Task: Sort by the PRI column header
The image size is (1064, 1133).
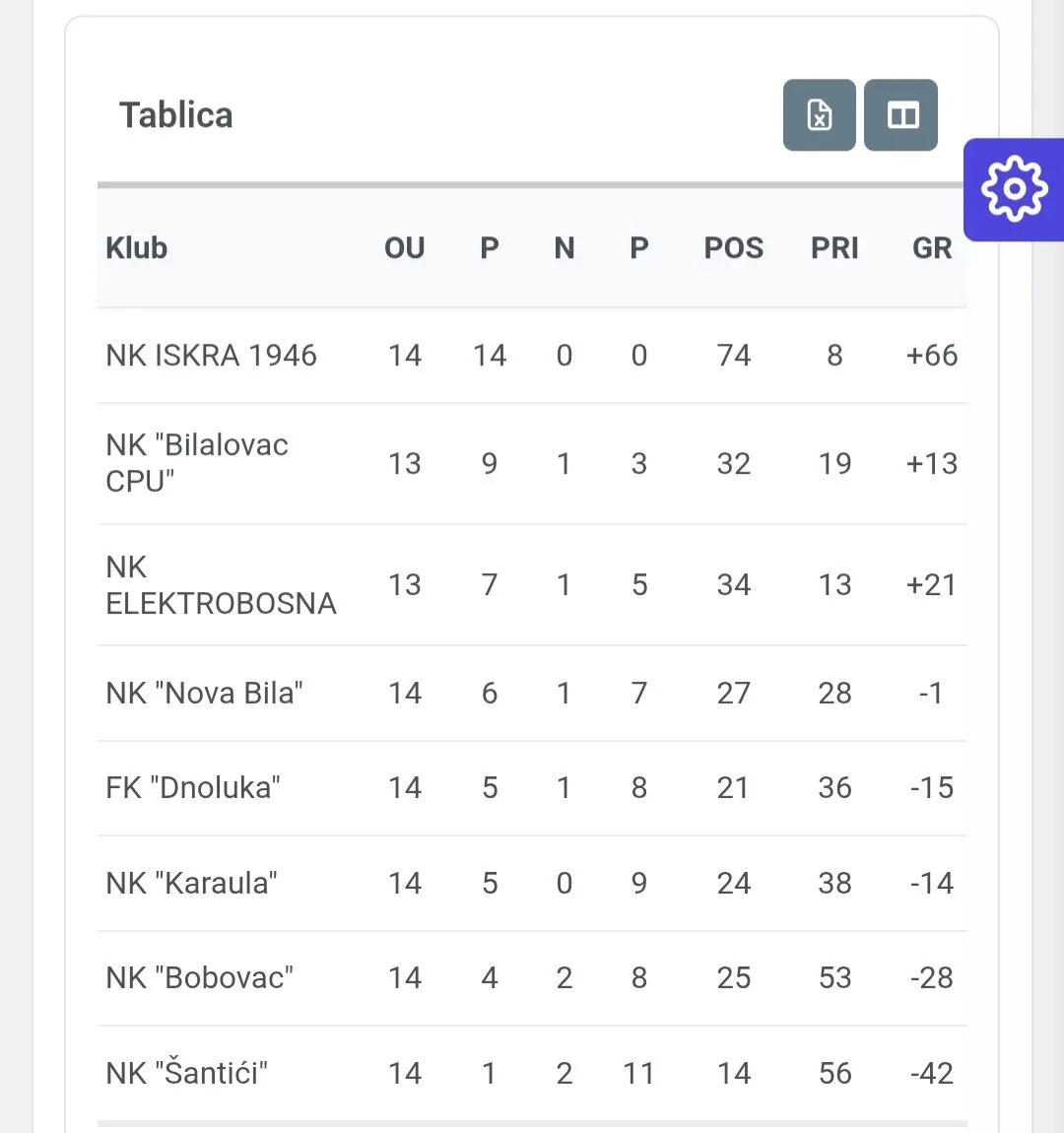Action: [x=834, y=248]
